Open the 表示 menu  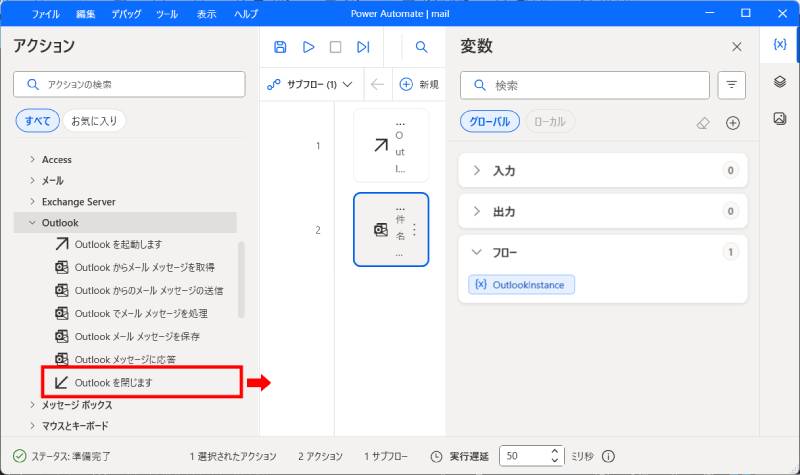tap(207, 14)
